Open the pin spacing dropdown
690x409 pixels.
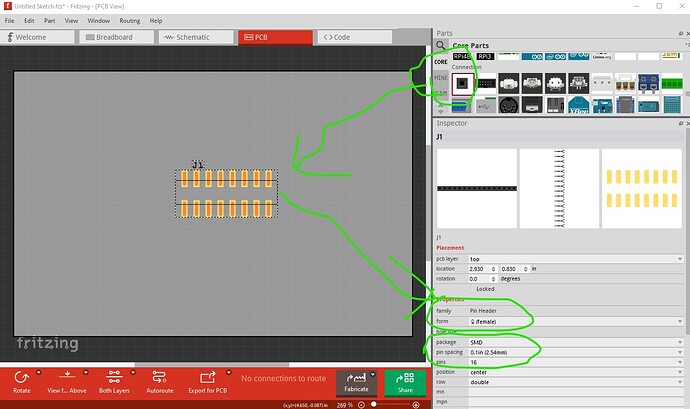click(x=576, y=352)
